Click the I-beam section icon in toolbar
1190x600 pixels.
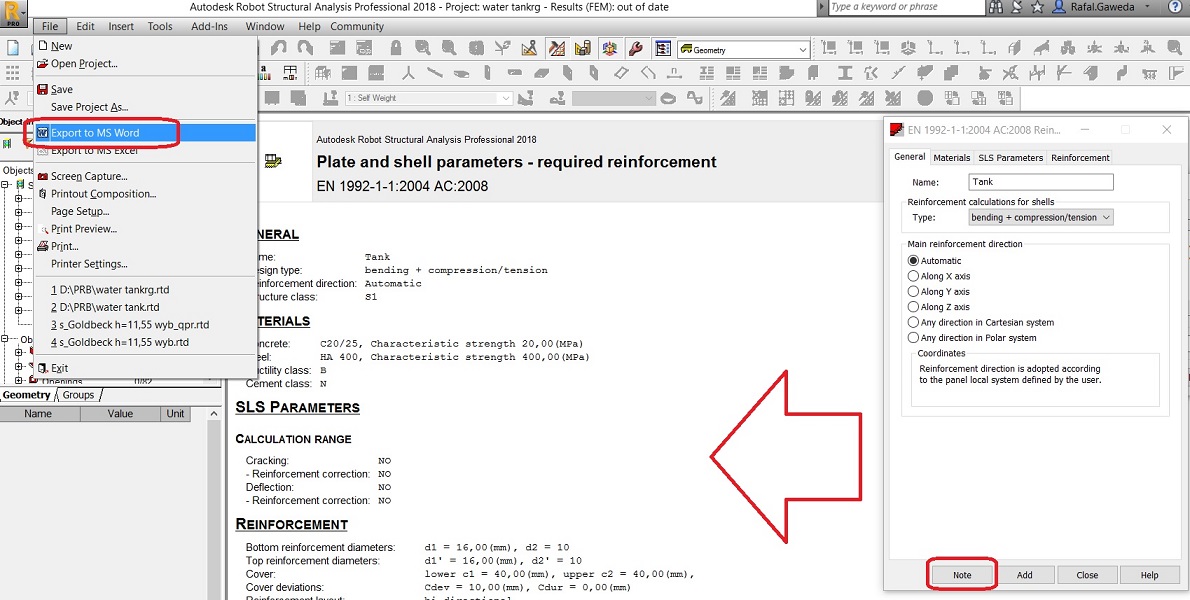point(845,74)
